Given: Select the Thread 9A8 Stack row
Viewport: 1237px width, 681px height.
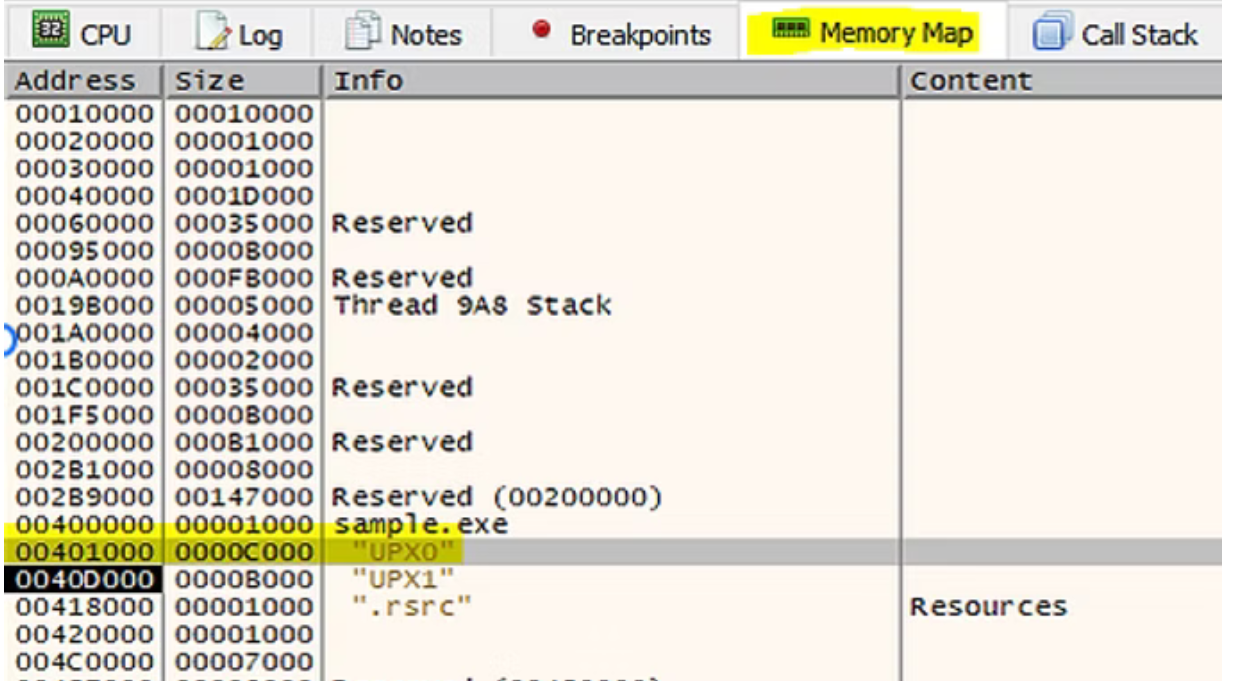Looking at the screenshot, I should tap(470, 305).
